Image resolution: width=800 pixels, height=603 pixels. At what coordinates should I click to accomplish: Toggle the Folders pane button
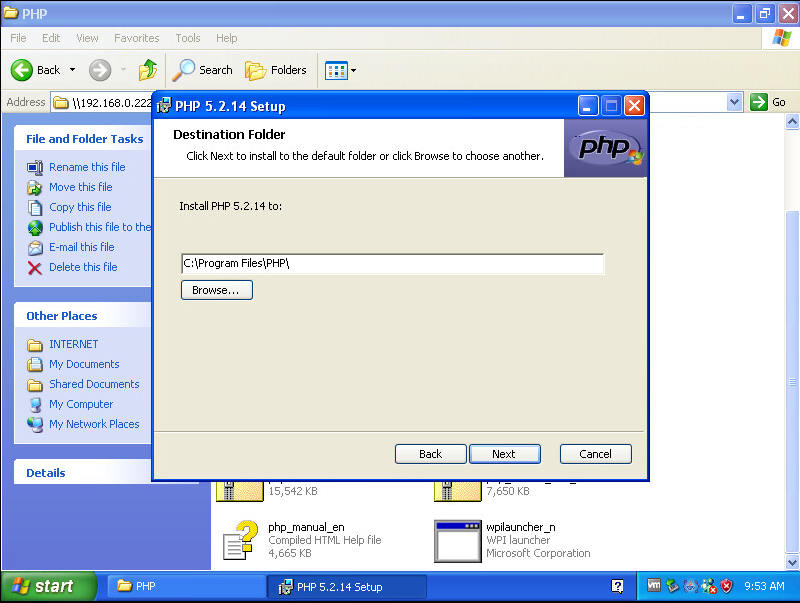click(276, 70)
